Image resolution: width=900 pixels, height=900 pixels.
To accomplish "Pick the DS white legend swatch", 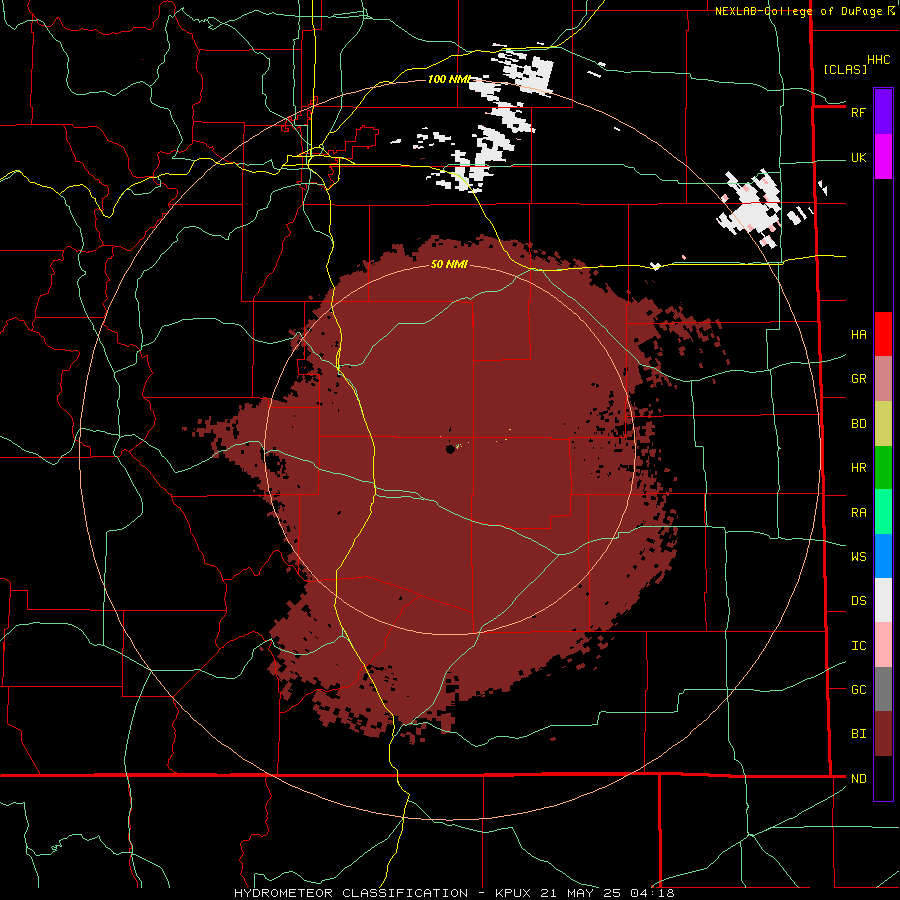I will 883,600.
